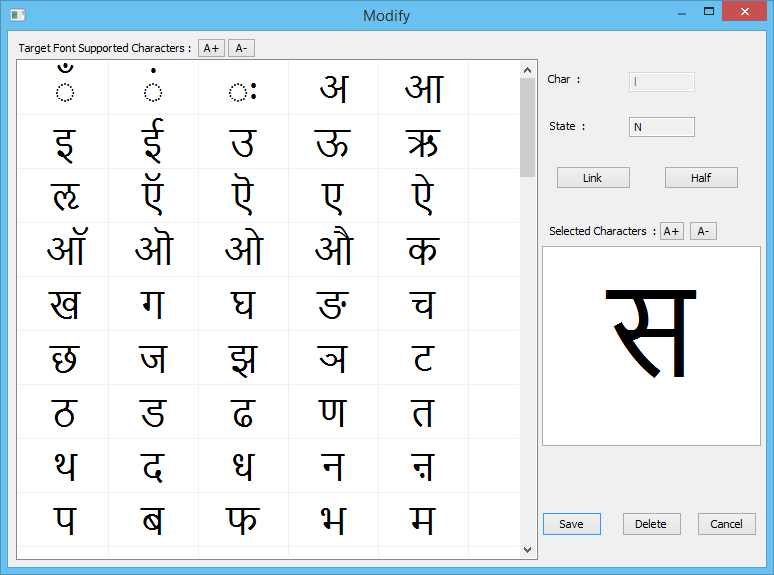Click the character list scrollbar thumb
Viewport: 774px width, 575px height.
[x=527, y=127]
